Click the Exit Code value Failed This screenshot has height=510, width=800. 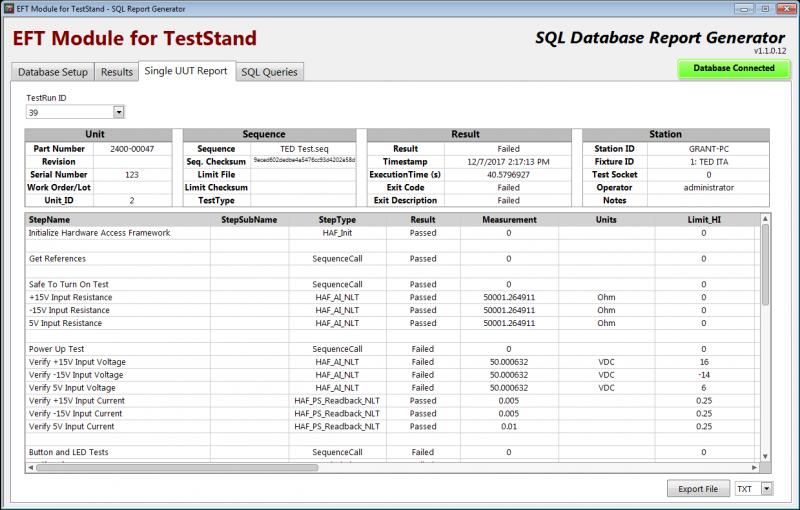pos(508,188)
